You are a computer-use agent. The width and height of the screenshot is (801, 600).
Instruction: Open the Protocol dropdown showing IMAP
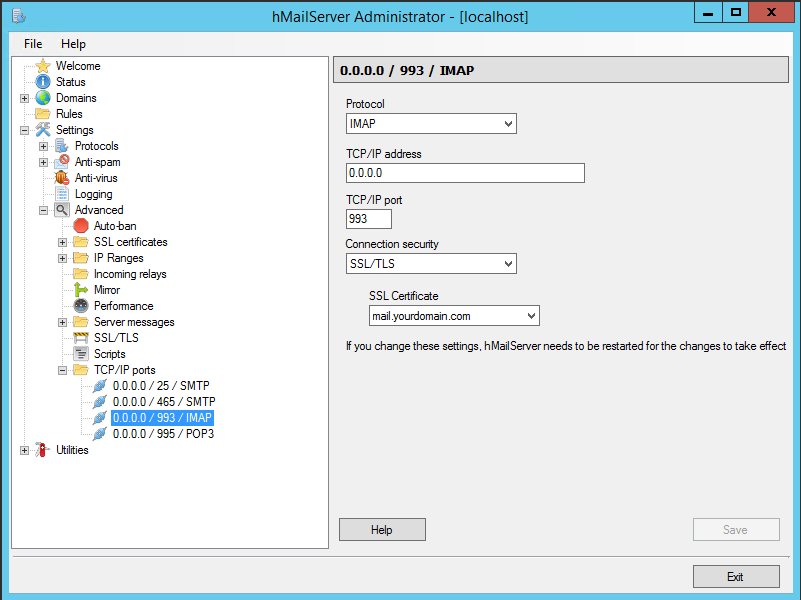coord(431,124)
